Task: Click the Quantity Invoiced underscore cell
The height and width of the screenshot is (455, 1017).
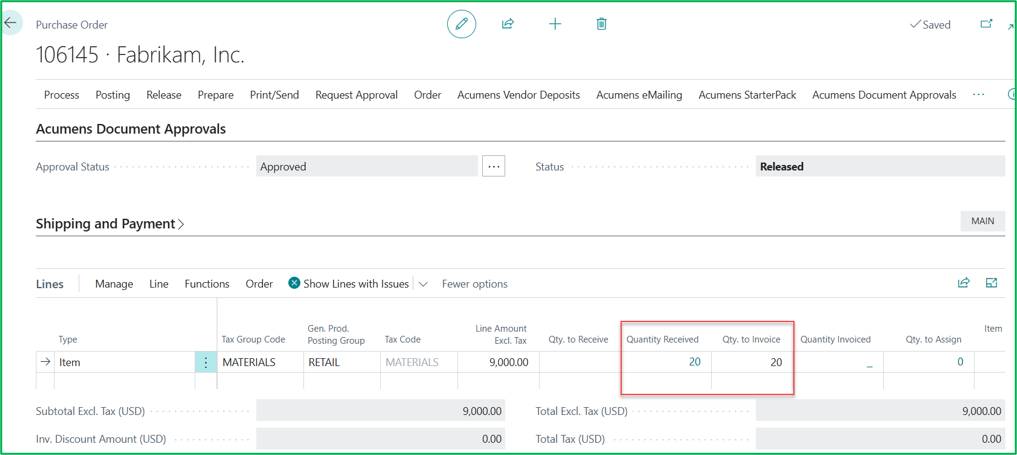Action: tap(839, 362)
